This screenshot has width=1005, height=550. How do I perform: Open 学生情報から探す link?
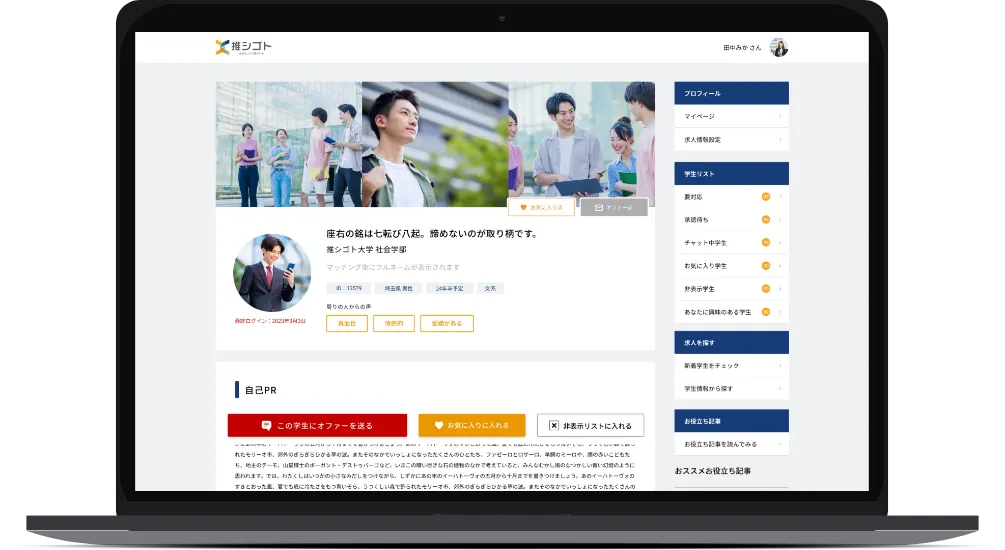731,388
